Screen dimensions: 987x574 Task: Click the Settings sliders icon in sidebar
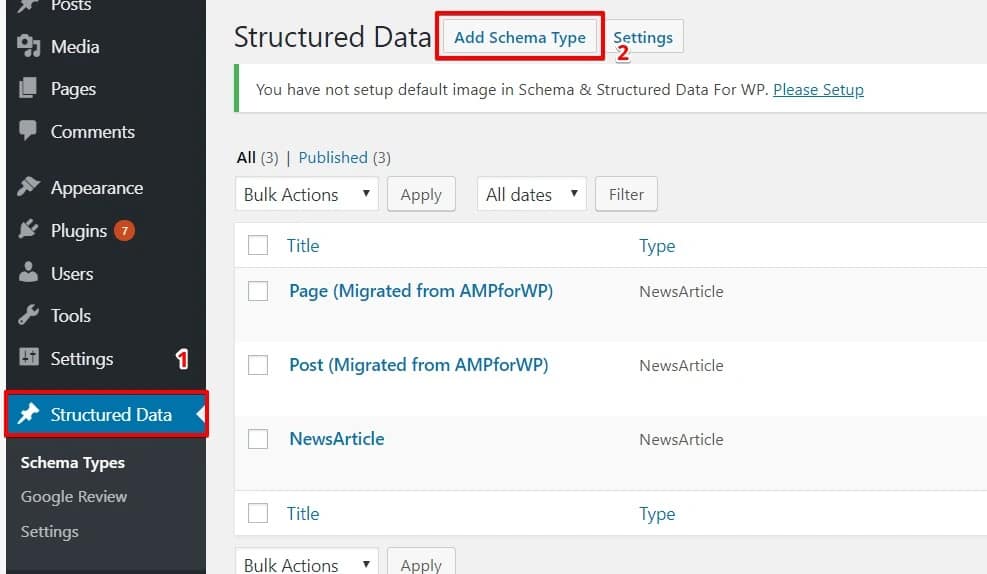[x=28, y=357]
